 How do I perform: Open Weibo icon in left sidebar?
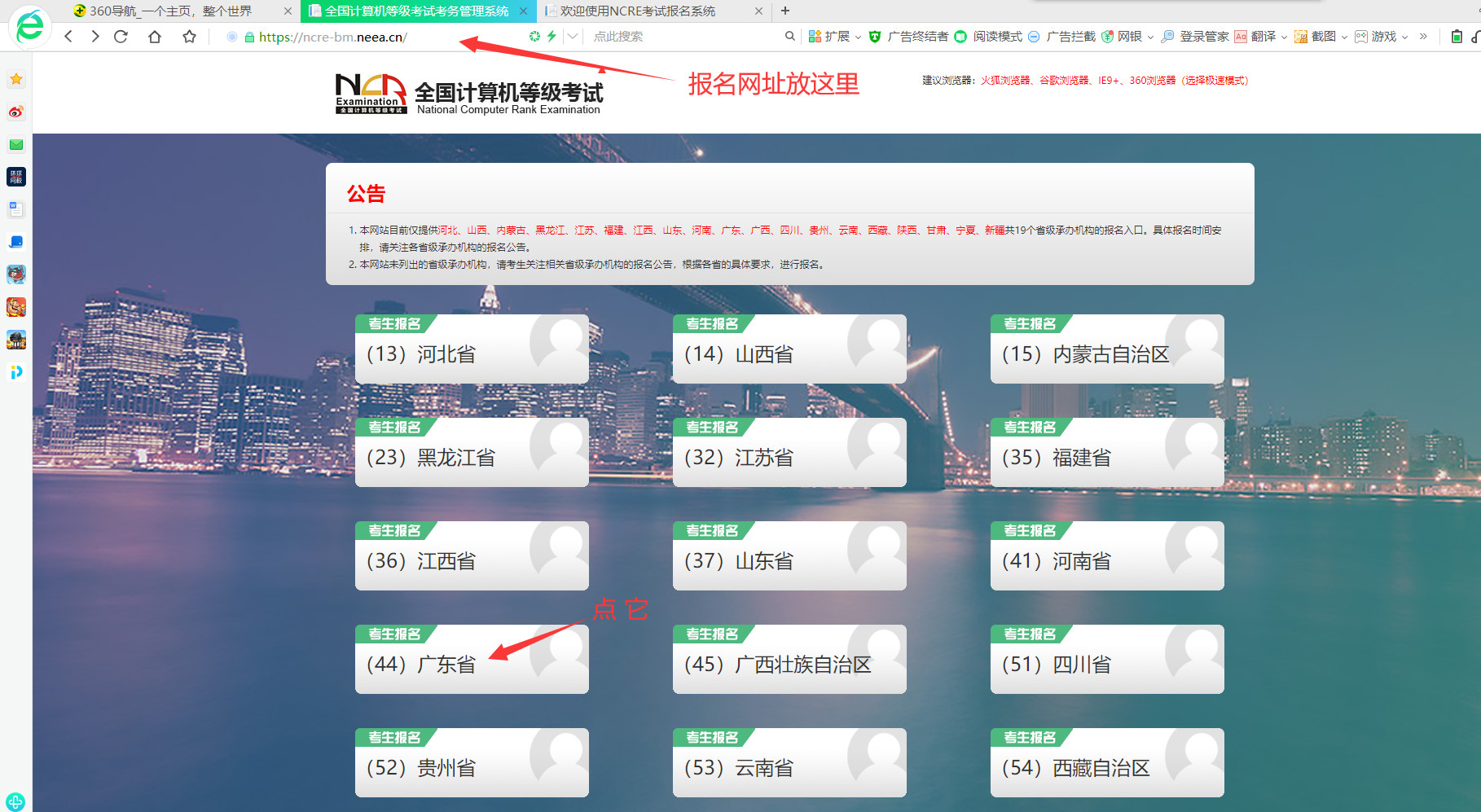point(16,112)
